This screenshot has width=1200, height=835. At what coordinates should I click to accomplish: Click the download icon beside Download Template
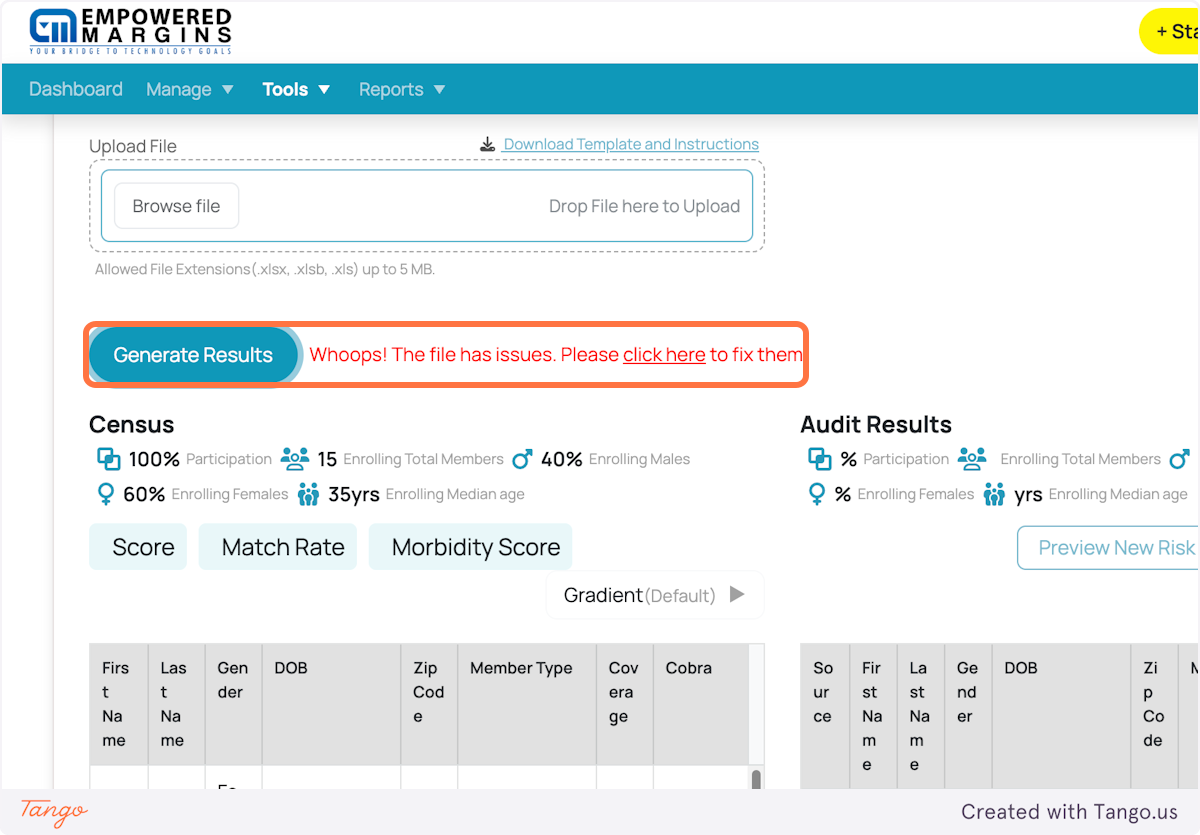pos(487,143)
